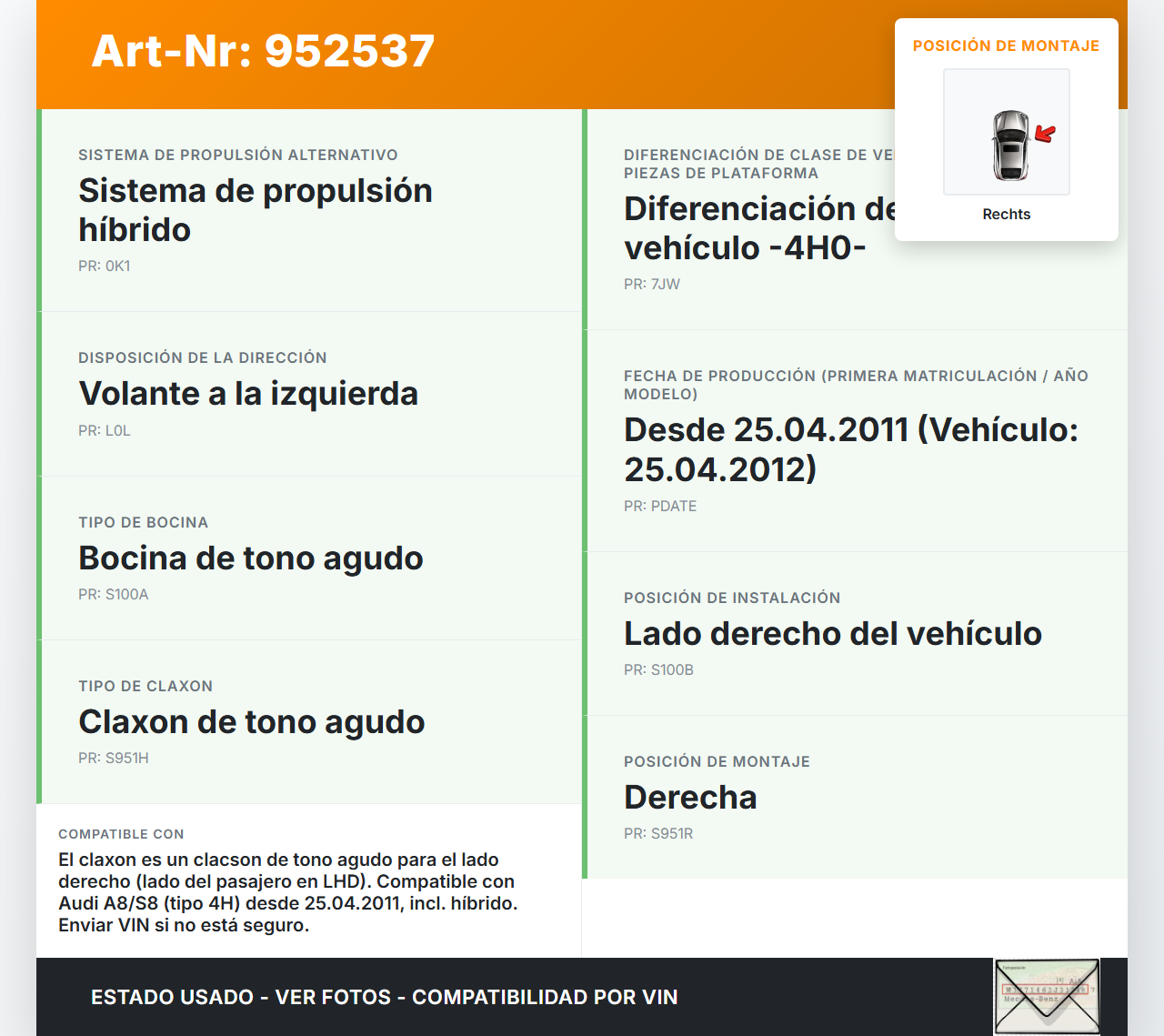
Task: Select the Volante a la izquierda value
Action: [248, 393]
